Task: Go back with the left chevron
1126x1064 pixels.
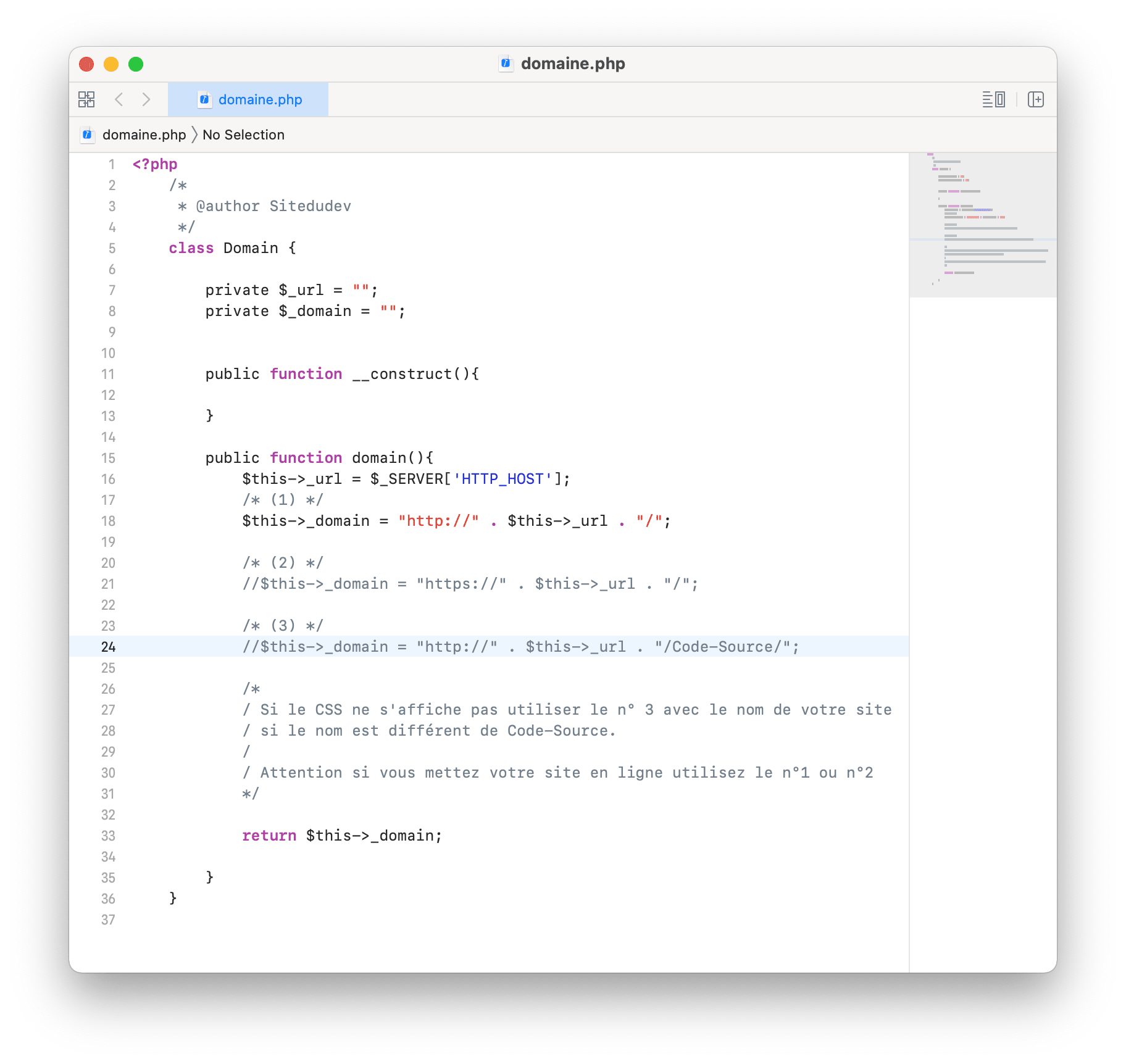Action: click(x=119, y=99)
